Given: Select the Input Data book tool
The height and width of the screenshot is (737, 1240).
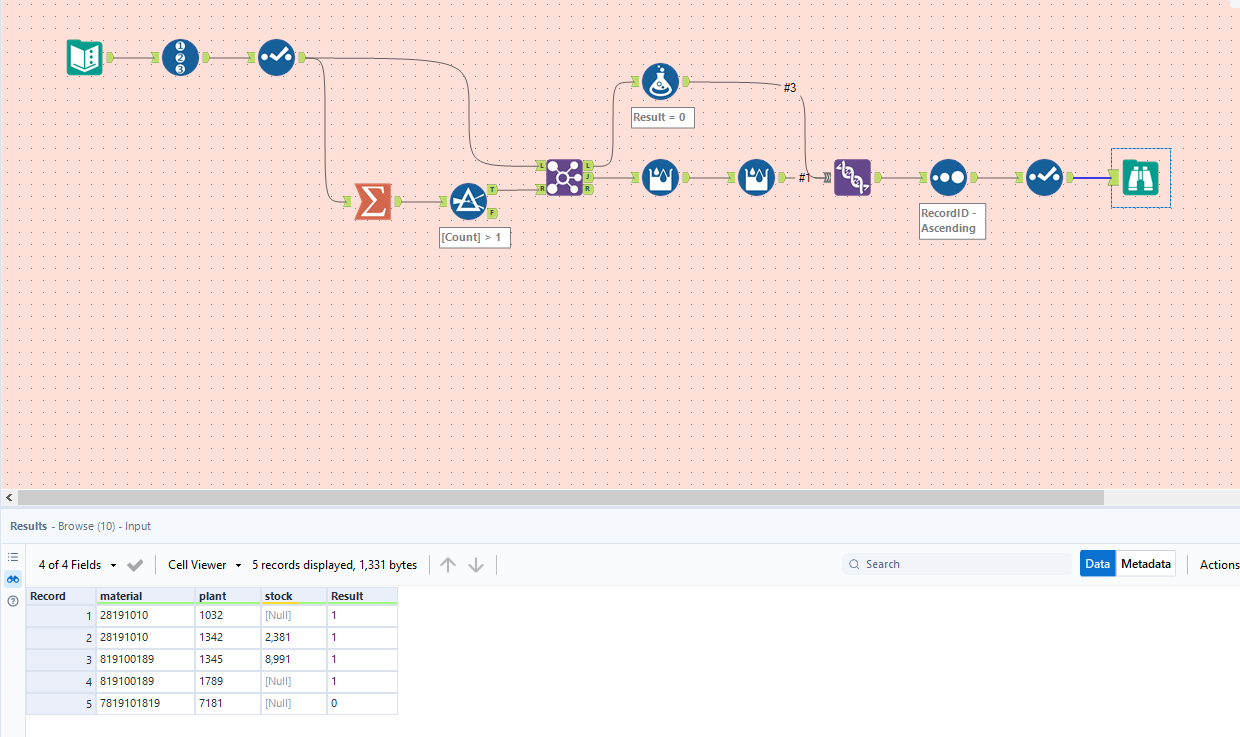Looking at the screenshot, I should click(85, 57).
